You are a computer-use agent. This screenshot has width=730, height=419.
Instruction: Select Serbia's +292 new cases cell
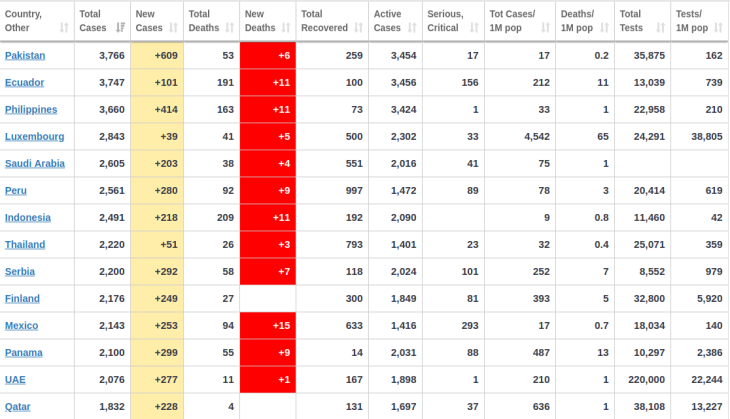coord(157,271)
